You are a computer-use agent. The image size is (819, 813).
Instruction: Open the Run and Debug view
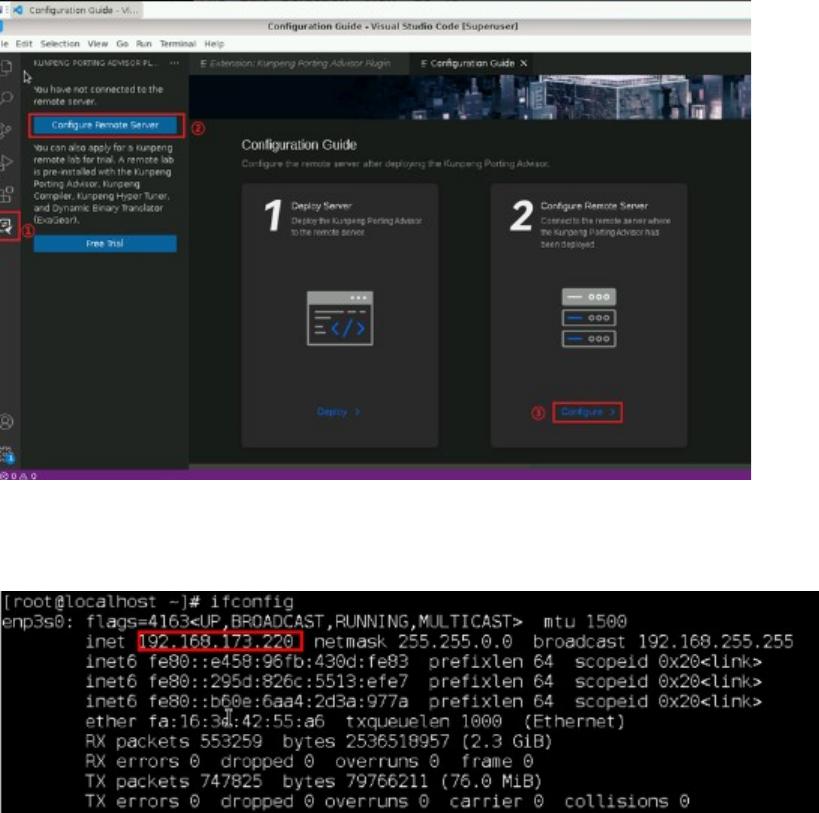click(x=6, y=162)
